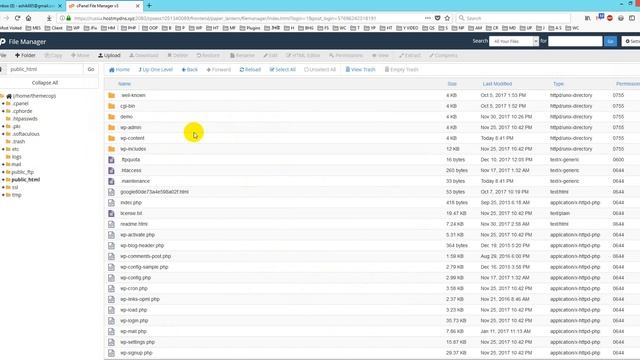Screen dimensions: 640x360
Task: Click the wp-includes folder icon
Action: pos(111,149)
